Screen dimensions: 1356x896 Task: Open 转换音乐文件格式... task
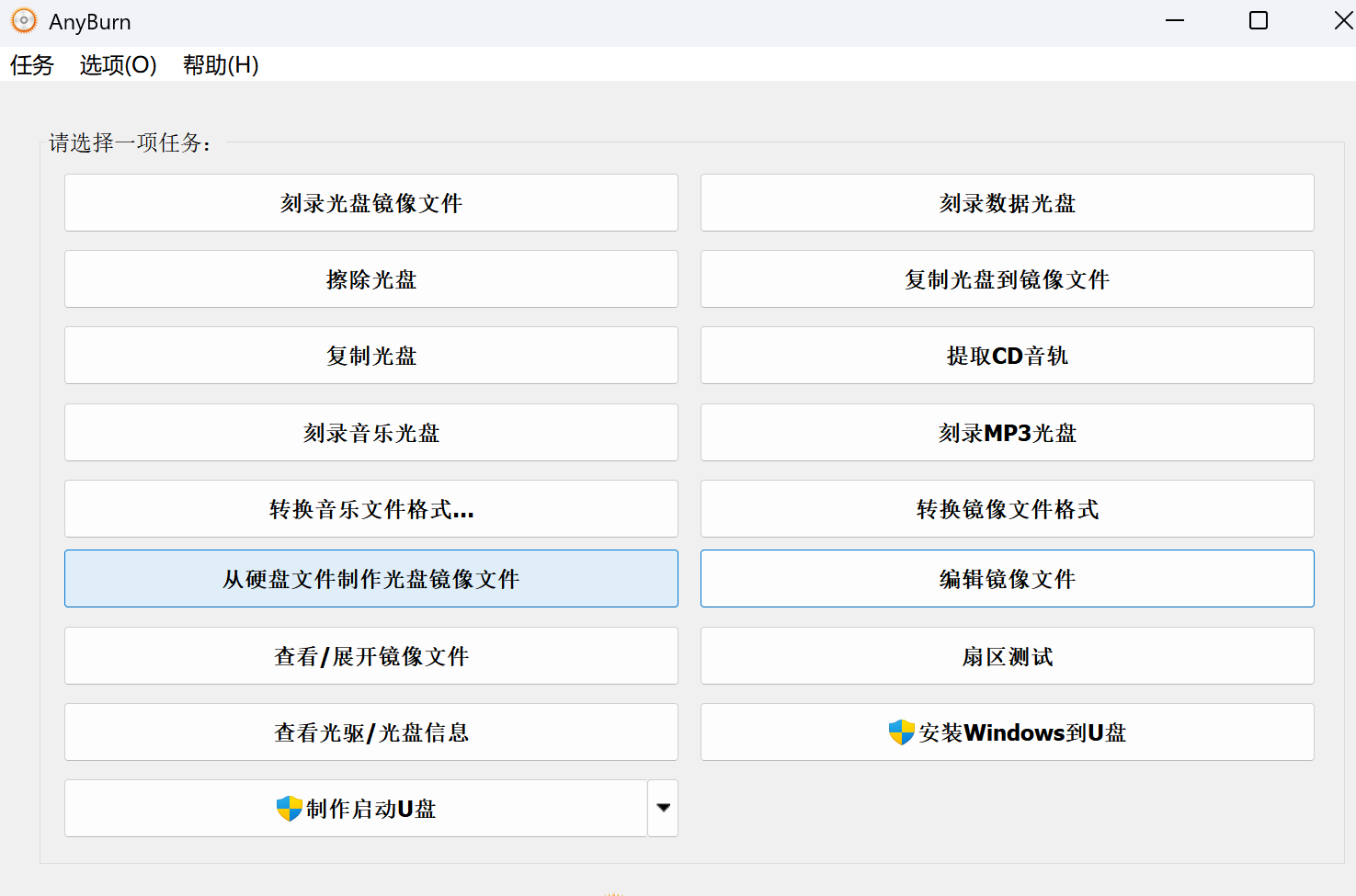pyautogui.click(x=371, y=509)
